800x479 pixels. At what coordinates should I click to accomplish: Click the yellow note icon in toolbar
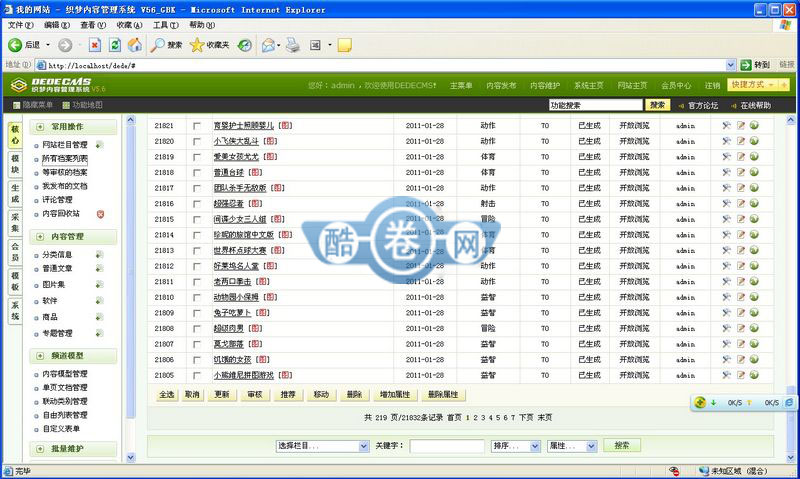point(344,45)
